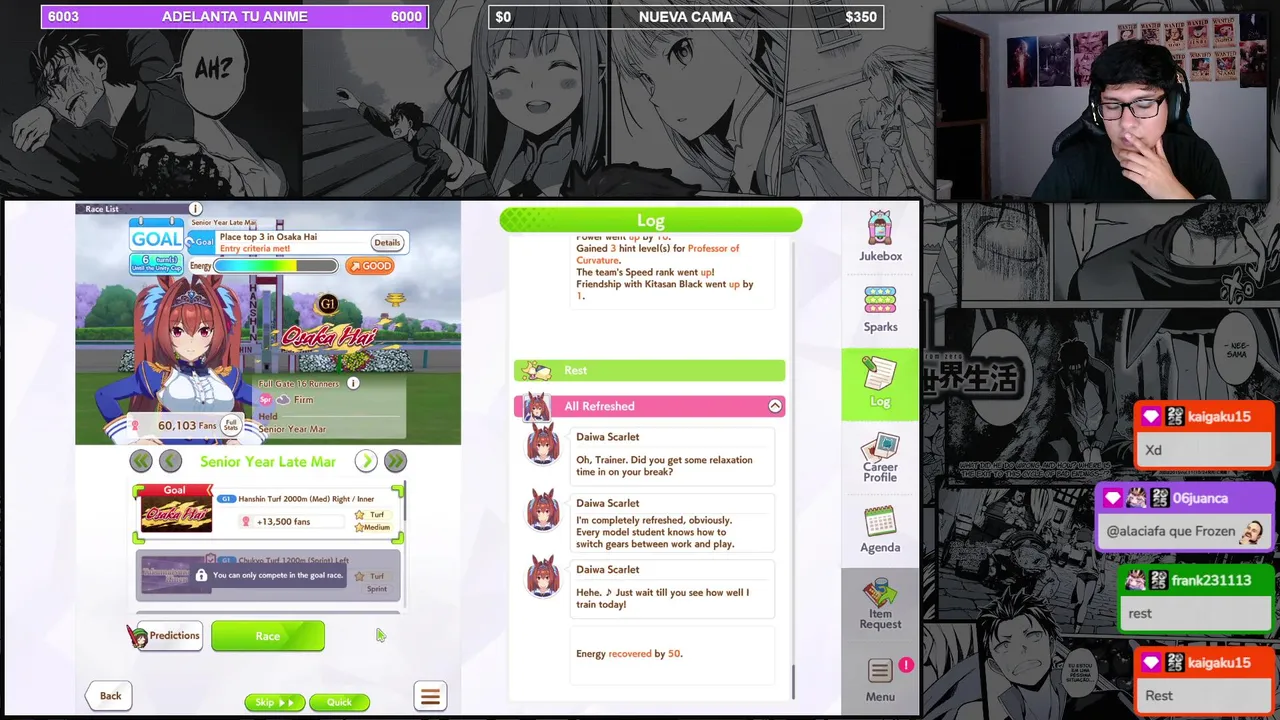Viewport: 1280px width, 720px height.
Task: Open the Sparks panel
Action: (880, 310)
